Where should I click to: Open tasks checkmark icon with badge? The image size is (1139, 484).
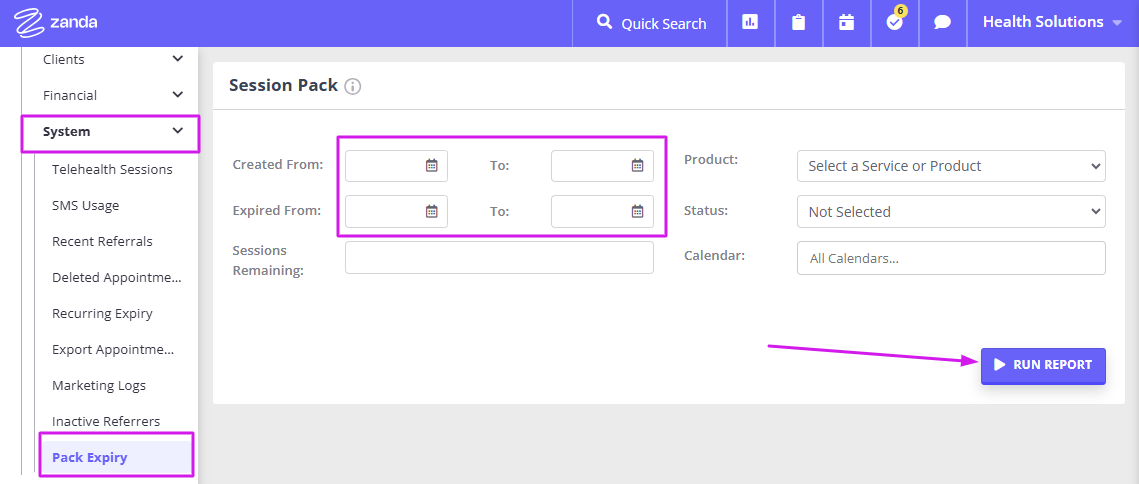pos(895,22)
